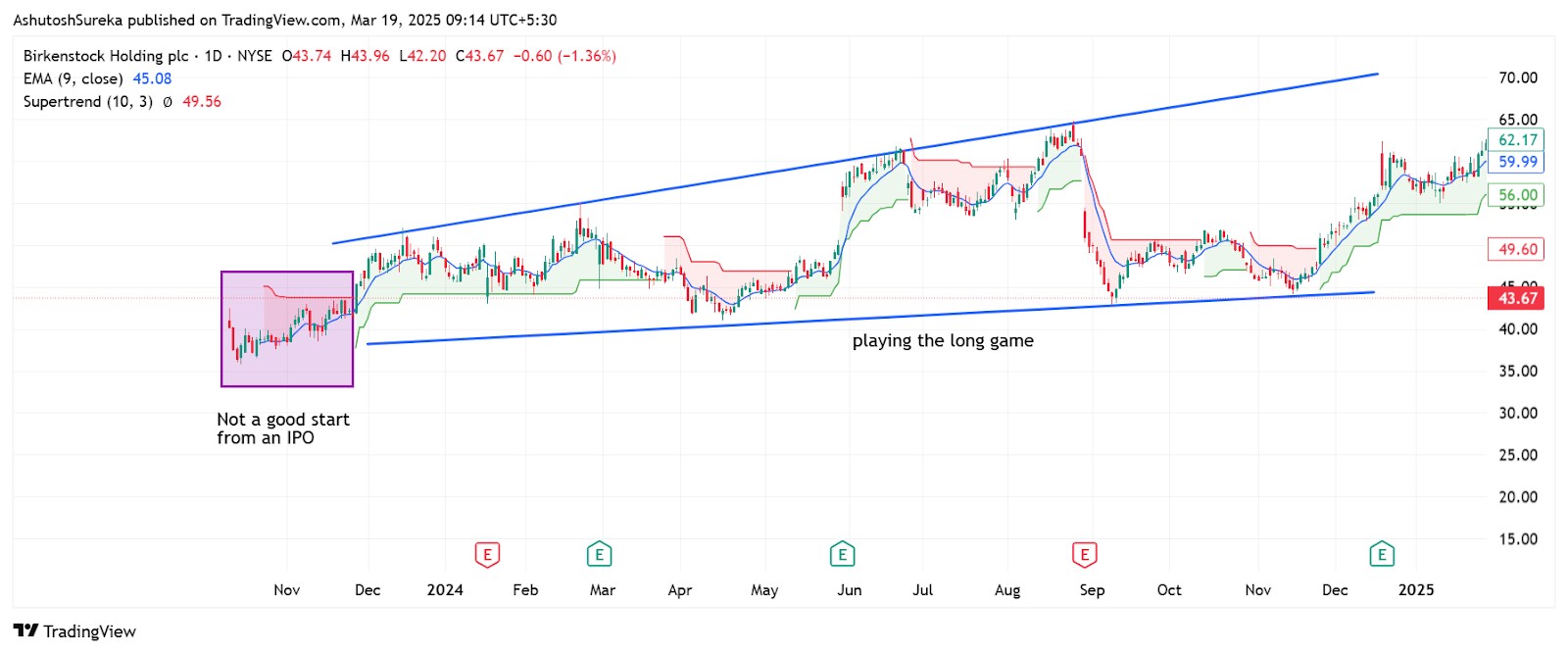
Task: Click the May time axis label
Action: tap(764, 590)
